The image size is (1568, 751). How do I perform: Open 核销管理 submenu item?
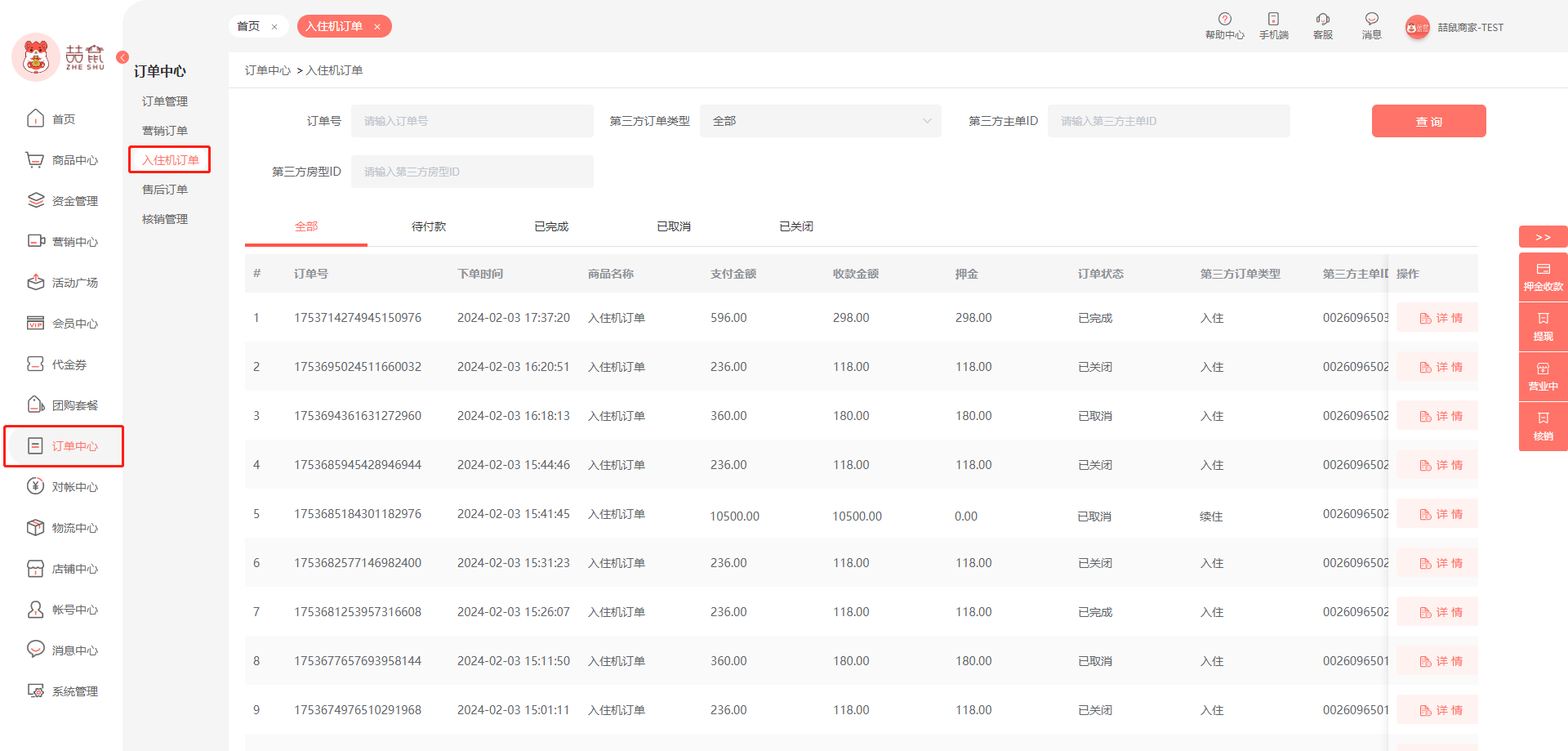(165, 219)
